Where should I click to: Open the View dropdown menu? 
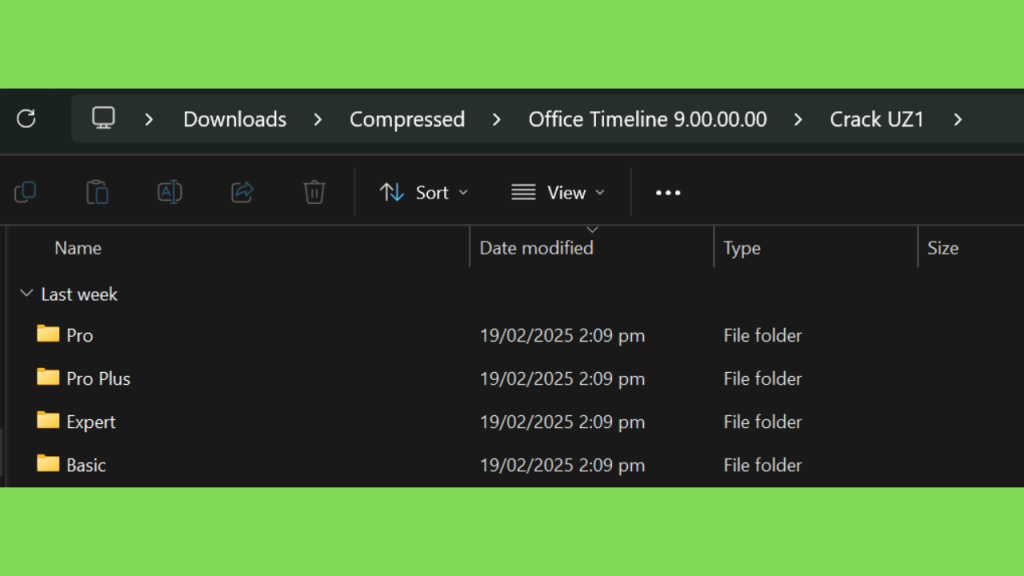(x=558, y=193)
